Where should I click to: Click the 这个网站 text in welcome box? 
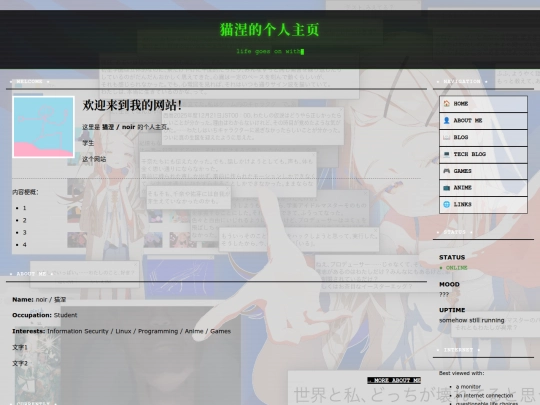(94, 159)
